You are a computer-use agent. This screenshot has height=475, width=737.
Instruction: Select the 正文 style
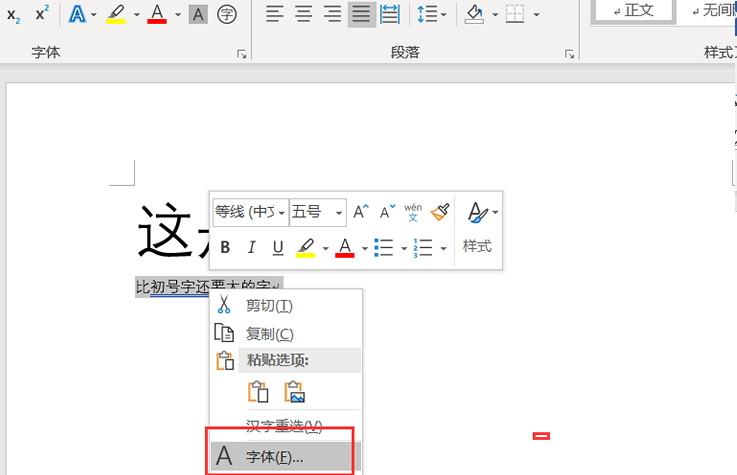[x=633, y=10]
